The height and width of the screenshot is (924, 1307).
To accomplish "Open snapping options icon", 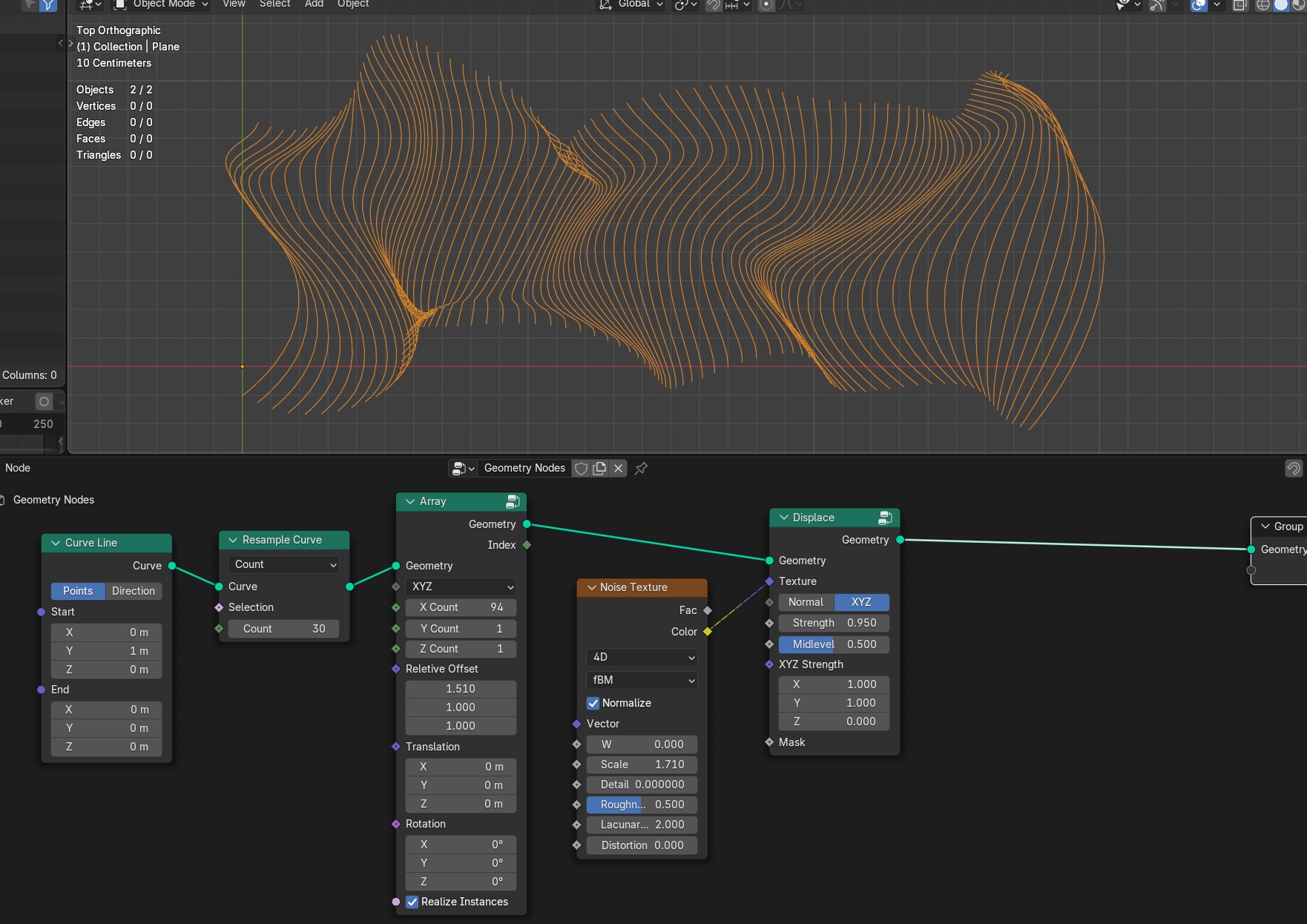I will pyautogui.click(x=737, y=4).
